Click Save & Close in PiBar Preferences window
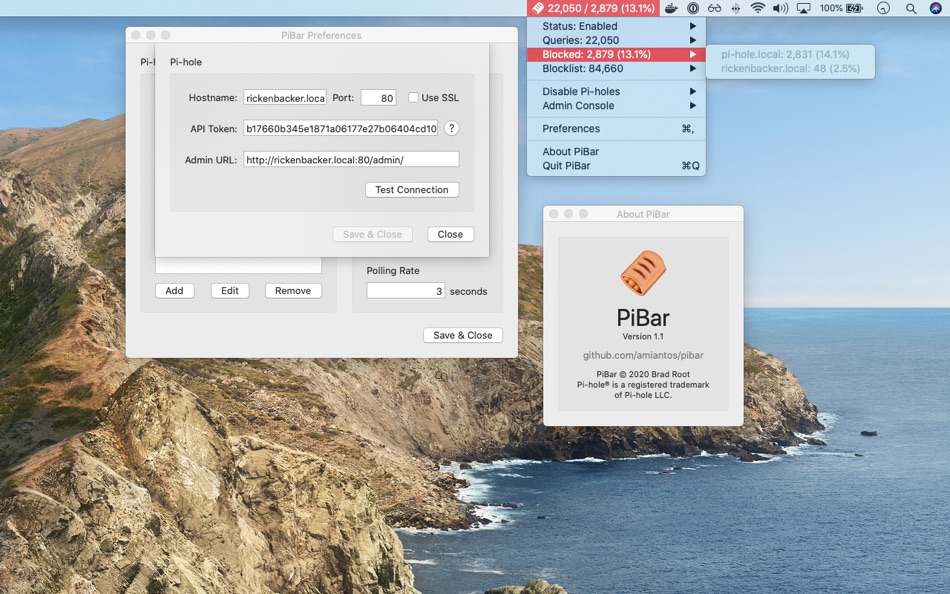 [463, 335]
